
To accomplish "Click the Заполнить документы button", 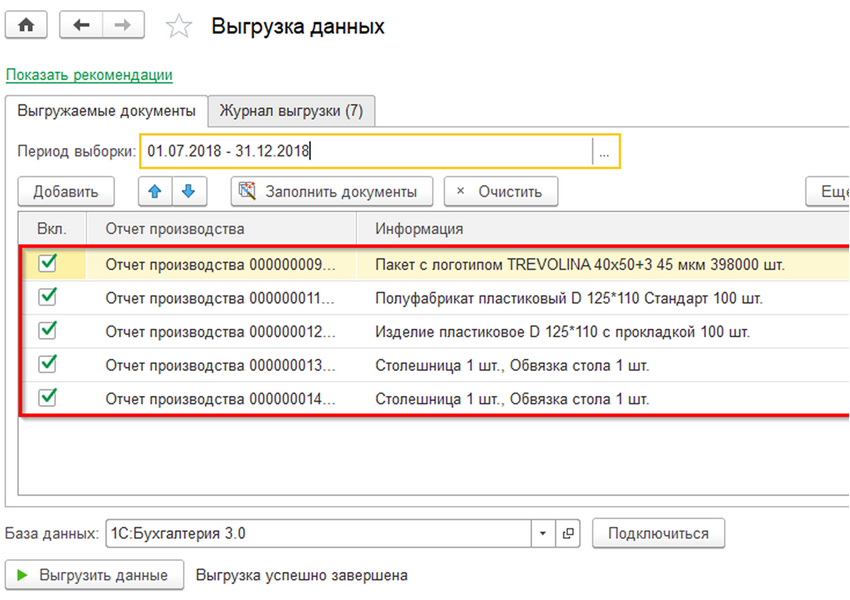I will [331, 191].
